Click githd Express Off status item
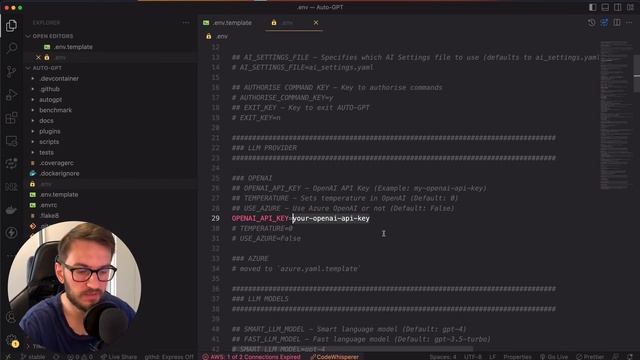 [169, 357]
